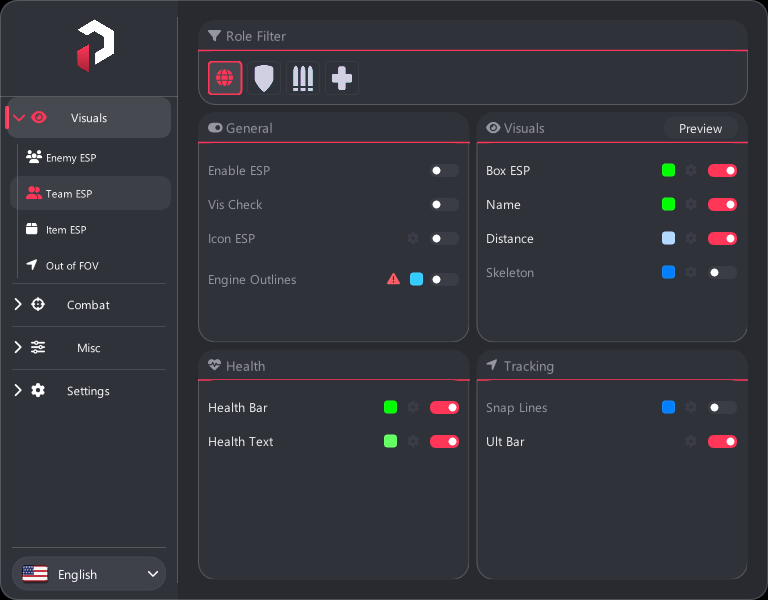Viewport: 768px width, 600px height.
Task: Collapse the Visuals section chevron
Action: pos(19,118)
